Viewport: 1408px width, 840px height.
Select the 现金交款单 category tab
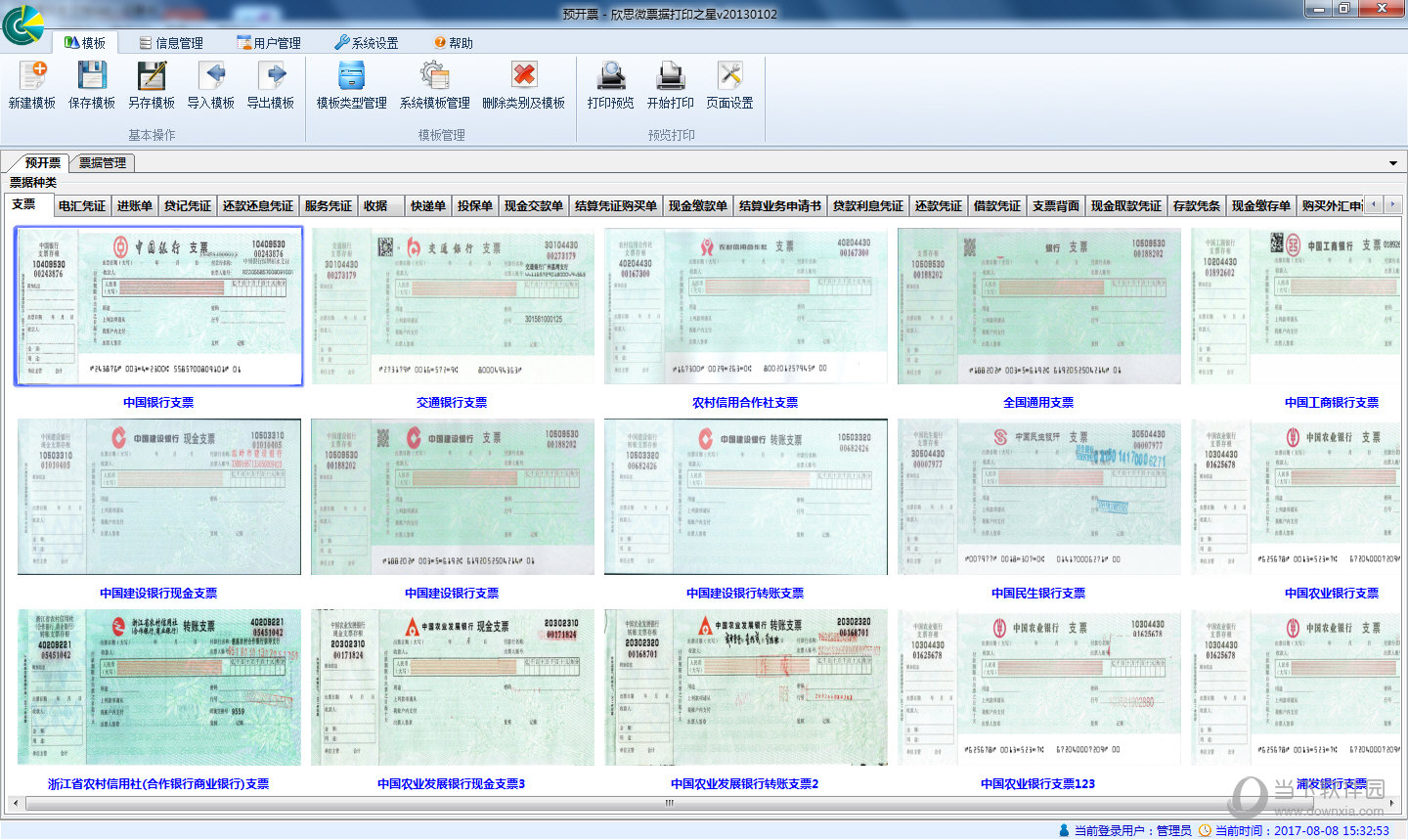pos(534,205)
